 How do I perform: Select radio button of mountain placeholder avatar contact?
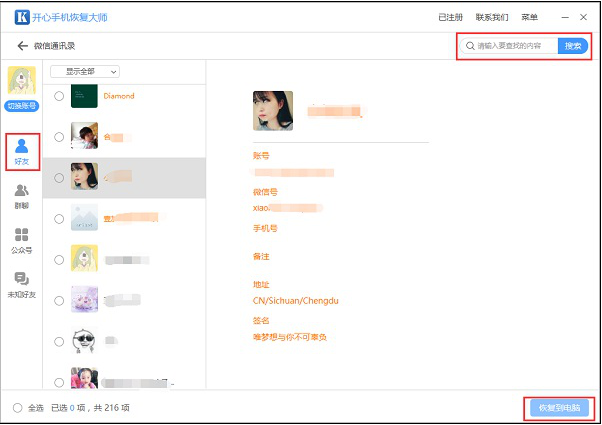(59, 219)
